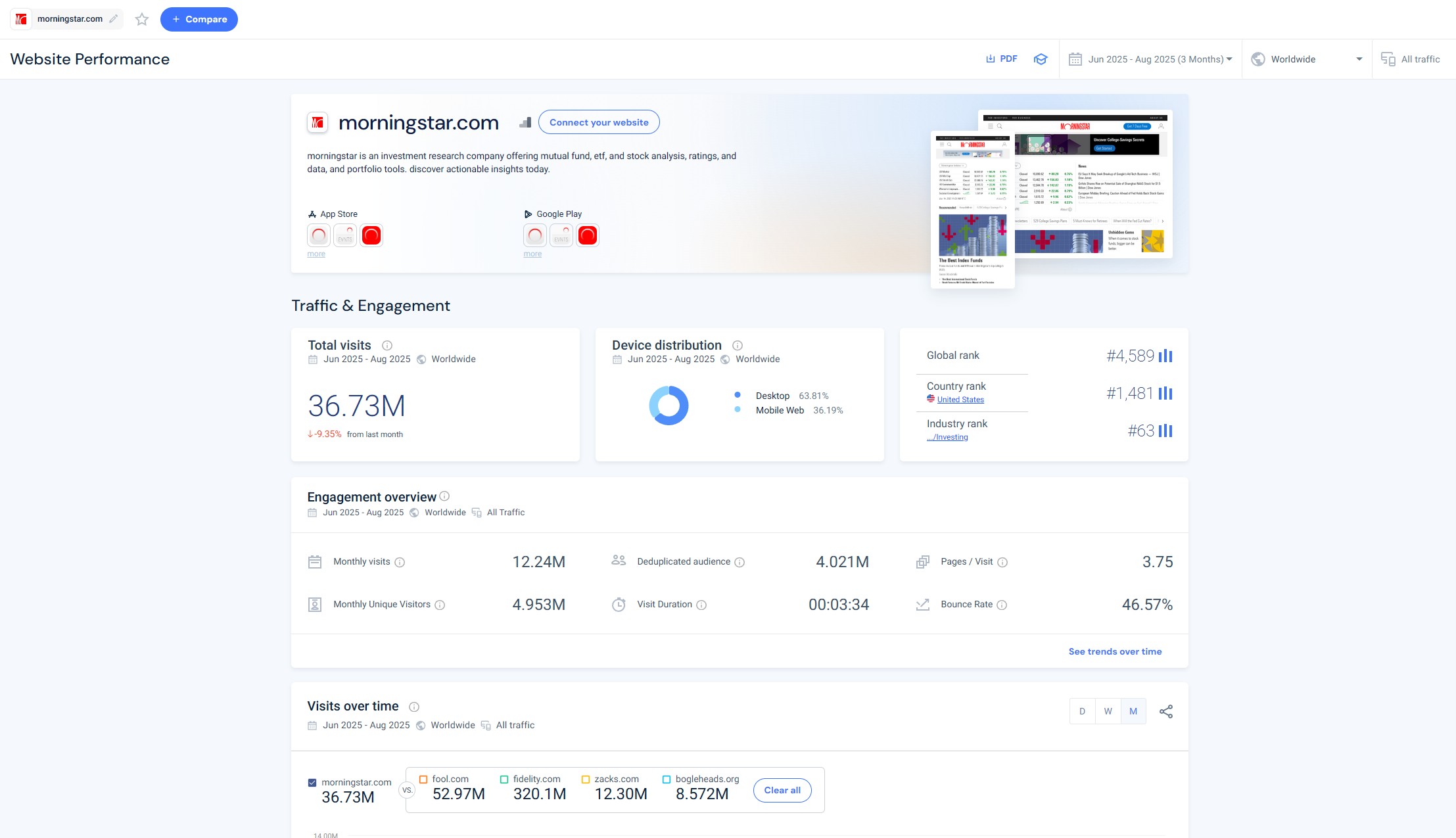Click the orange swatch next to fool.com
1456x838 pixels.
pyautogui.click(x=423, y=778)
